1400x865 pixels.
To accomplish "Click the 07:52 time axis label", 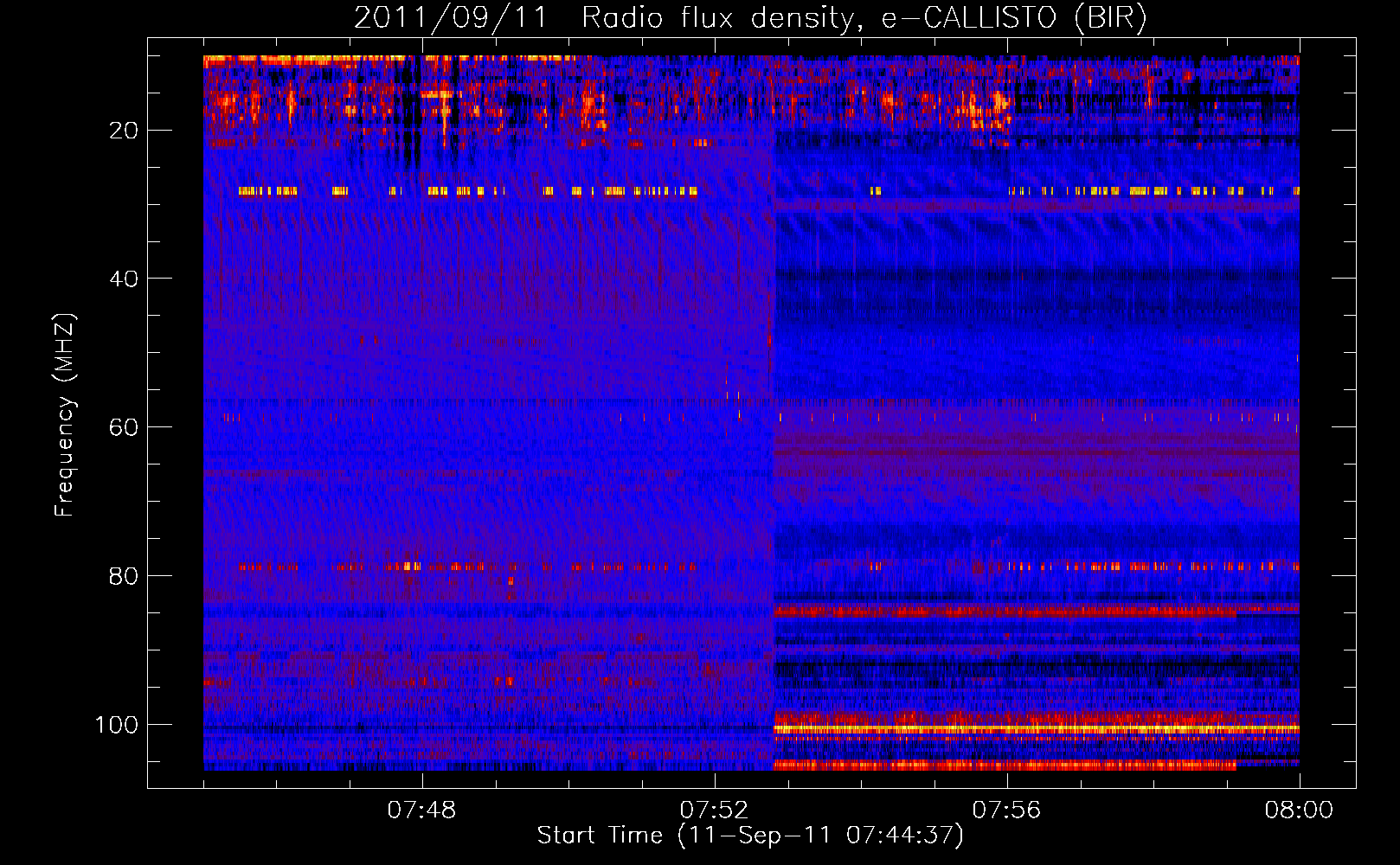I will click(715, 811).
